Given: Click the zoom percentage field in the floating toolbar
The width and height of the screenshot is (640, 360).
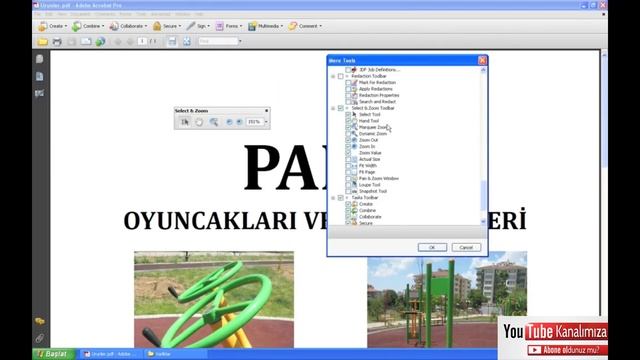Looking at the screenshot, I should [255, 122].
